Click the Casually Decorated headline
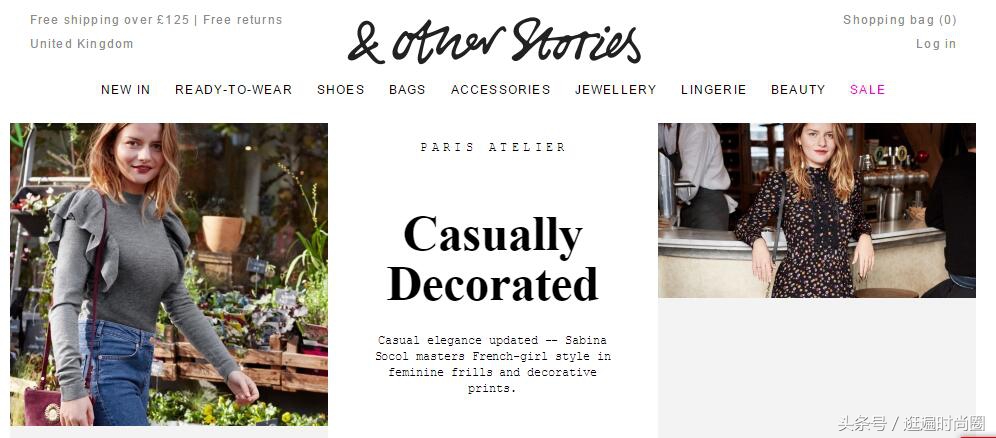This screenshot has width=996, height=438. pyautogui.click(x=493, y=259)
